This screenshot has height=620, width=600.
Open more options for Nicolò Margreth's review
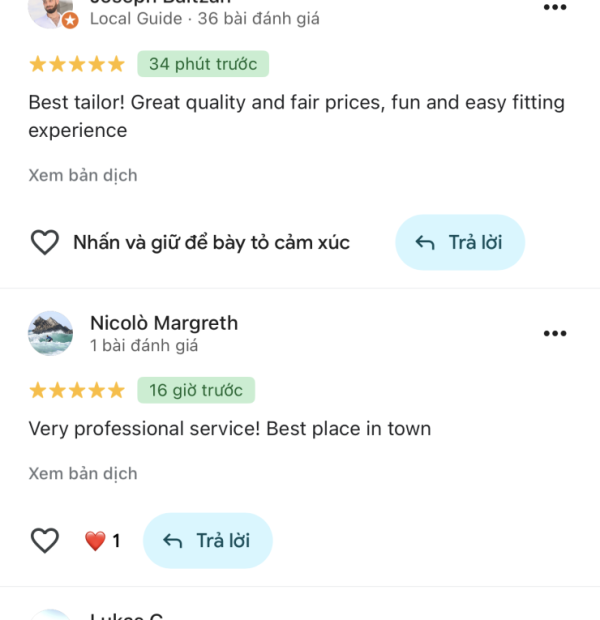pos(554,333)
